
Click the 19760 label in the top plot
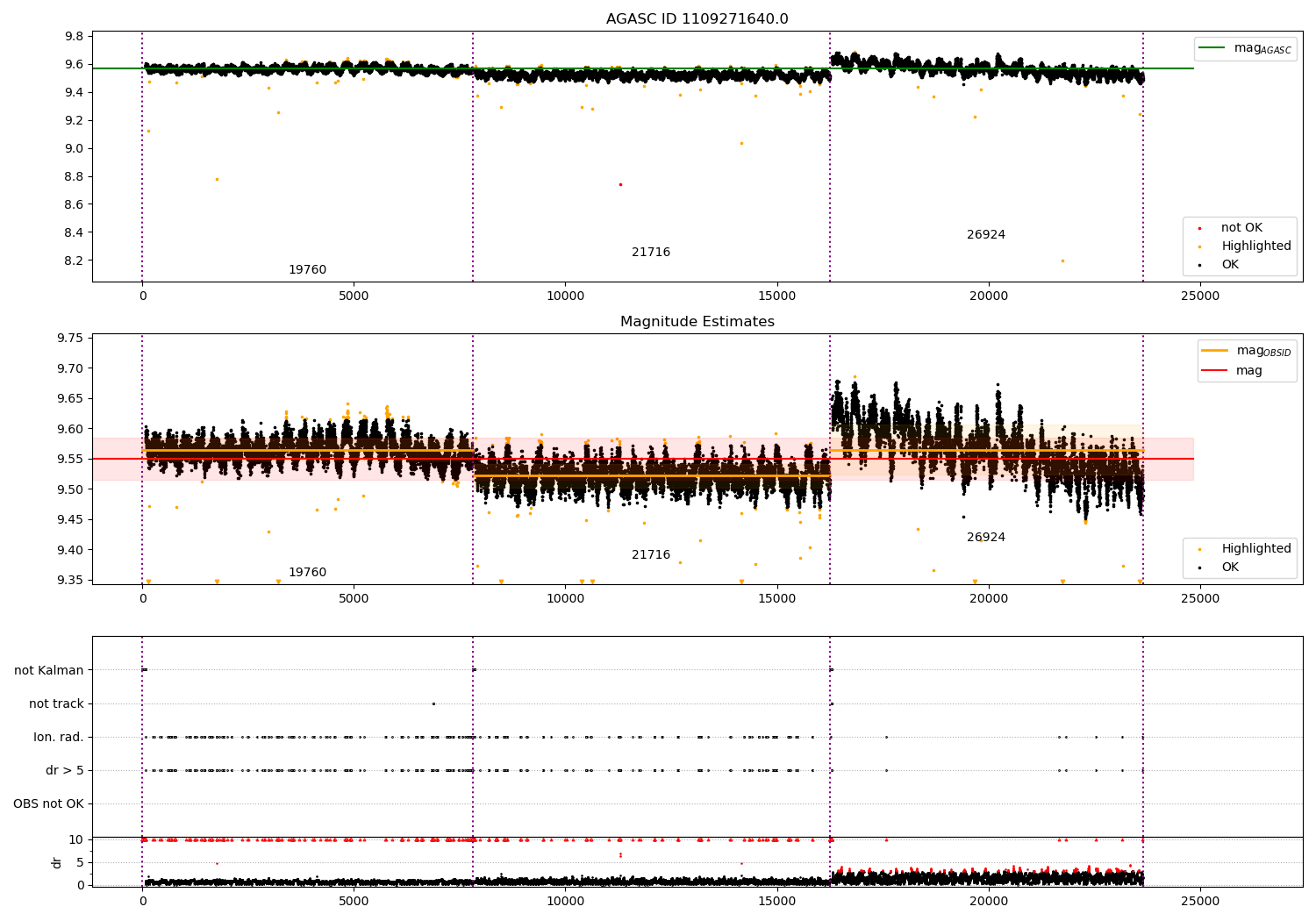click(307, 270)
